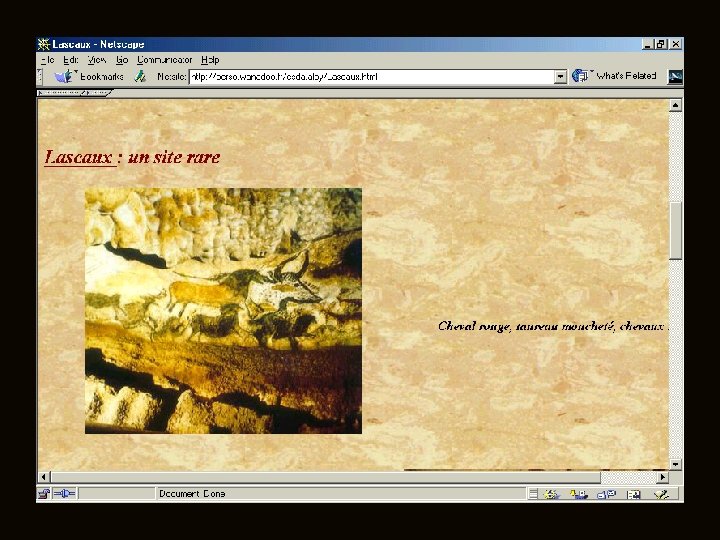
Task: Click the vertical scrollbar thumb
Action: click(x=675, y=231)
